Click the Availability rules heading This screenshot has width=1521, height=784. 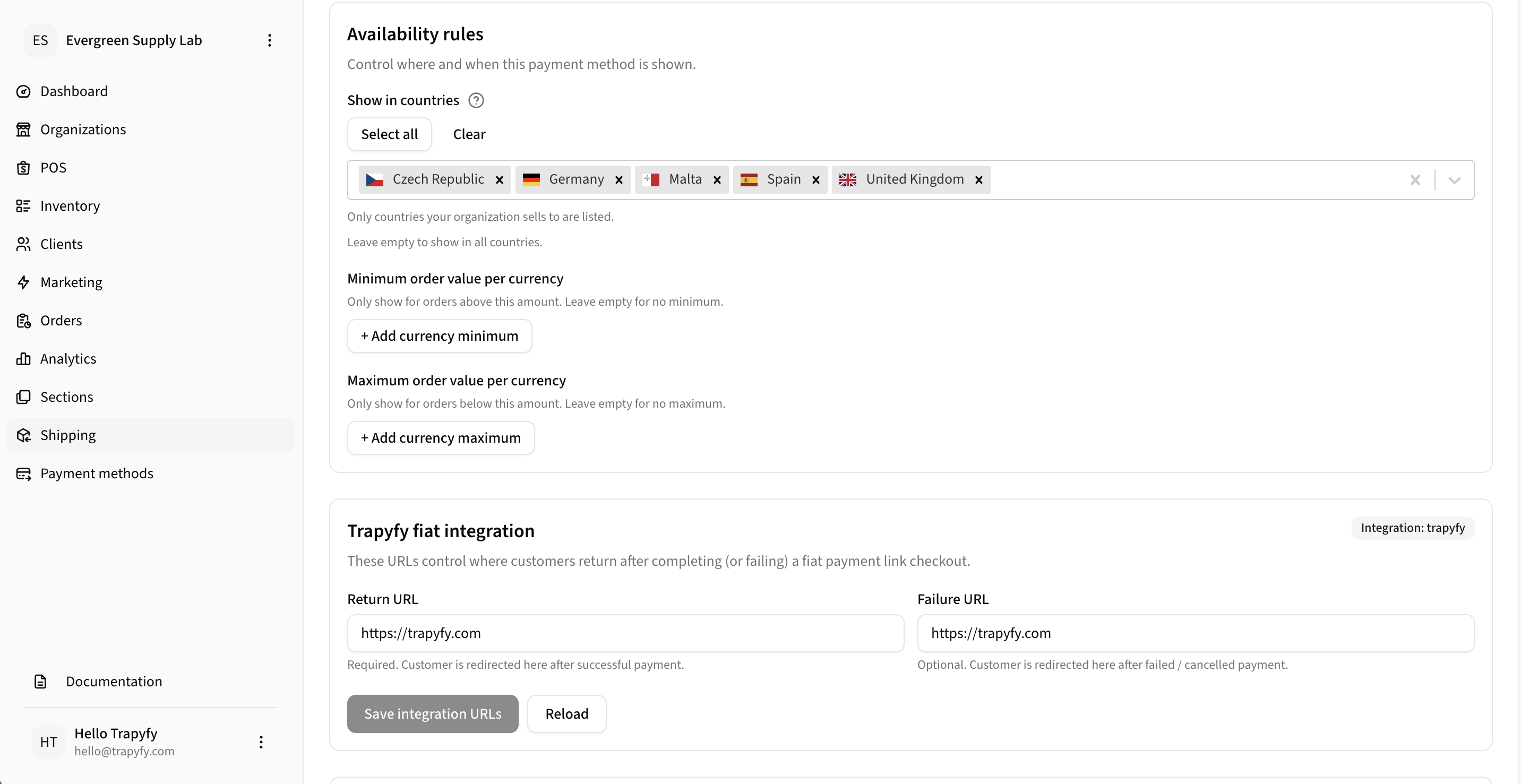click(x=415, y=35)
